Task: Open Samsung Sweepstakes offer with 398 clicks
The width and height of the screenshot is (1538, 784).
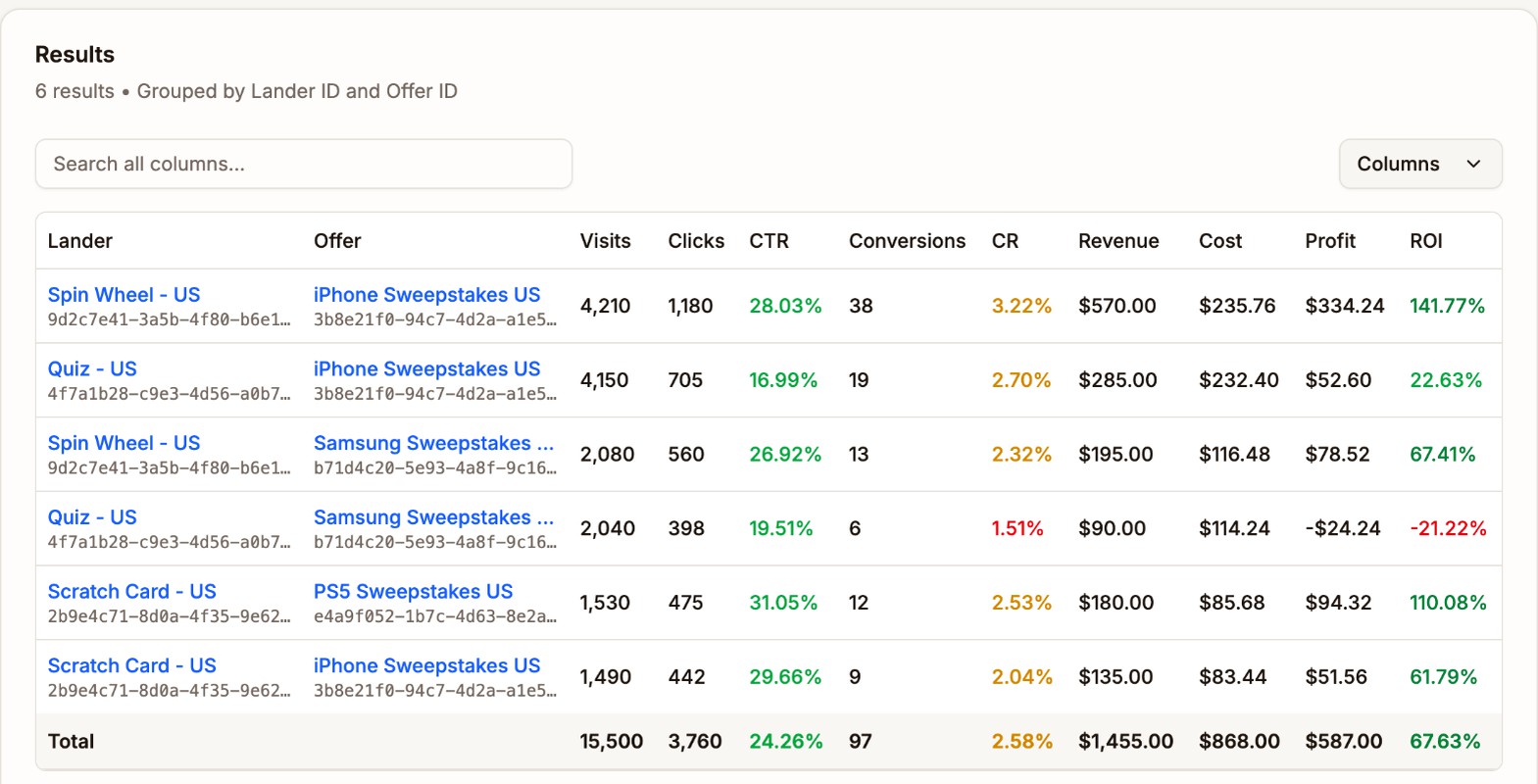Action: [x=433, y=517]
